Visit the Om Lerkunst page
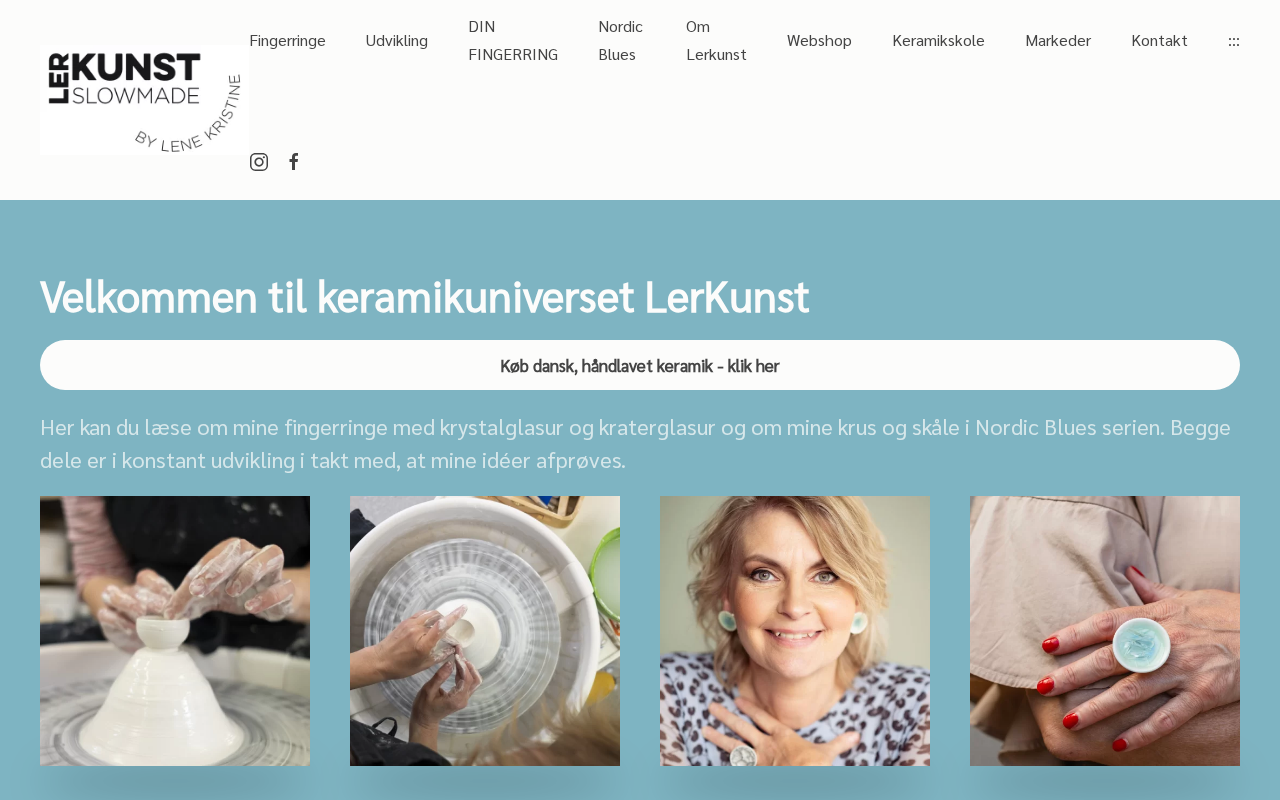Image resolution: width=1280 pixels, height=800 pixels. (716, 40)
